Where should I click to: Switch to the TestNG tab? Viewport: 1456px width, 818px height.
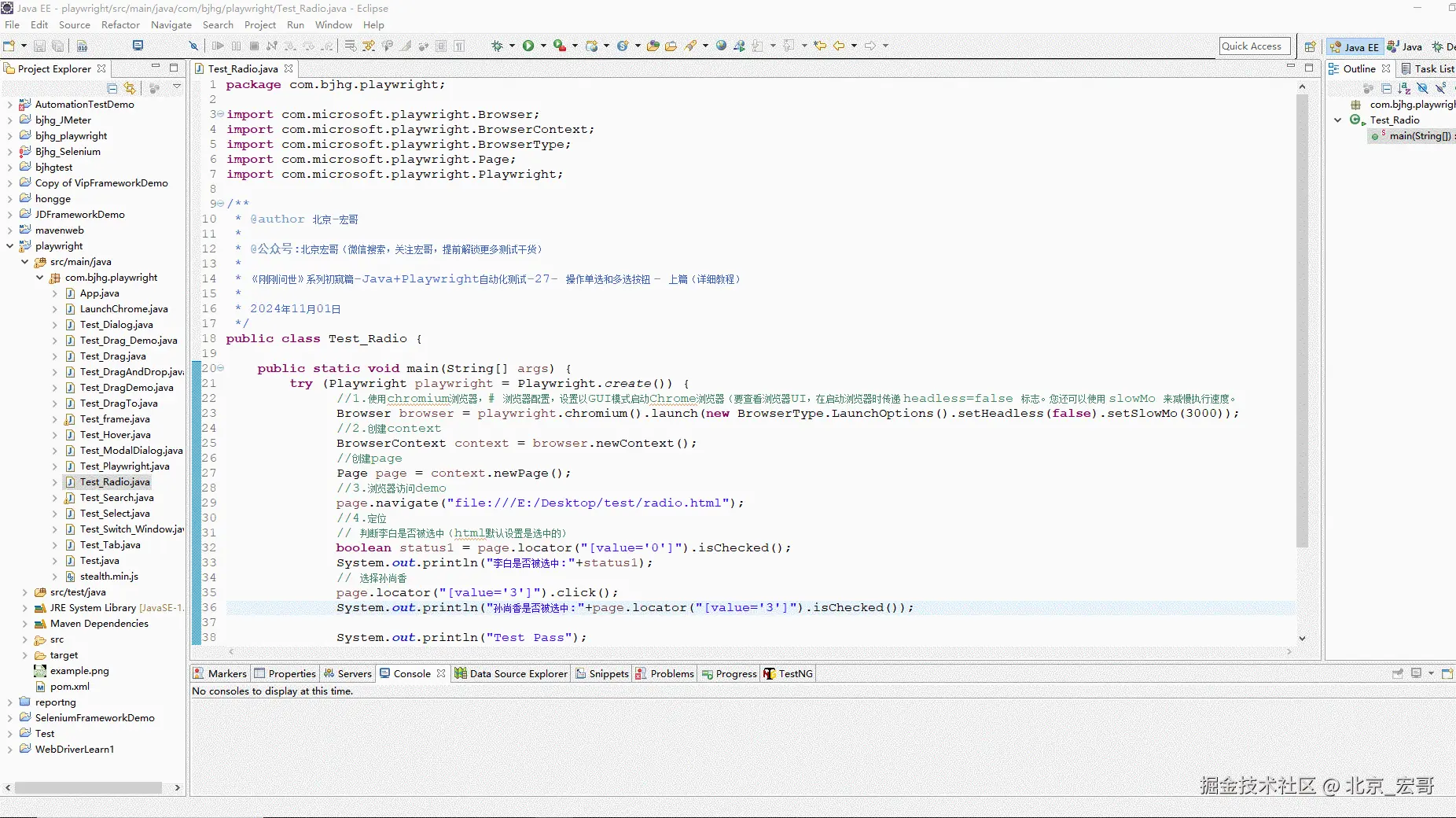(789, 673)
